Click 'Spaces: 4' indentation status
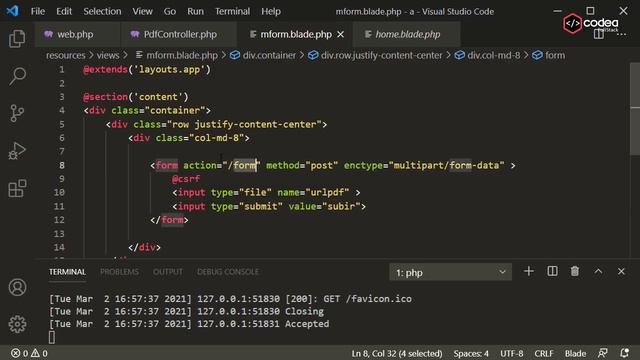The width and height of the screenshot is (640, 360). [x=471, y=353]
